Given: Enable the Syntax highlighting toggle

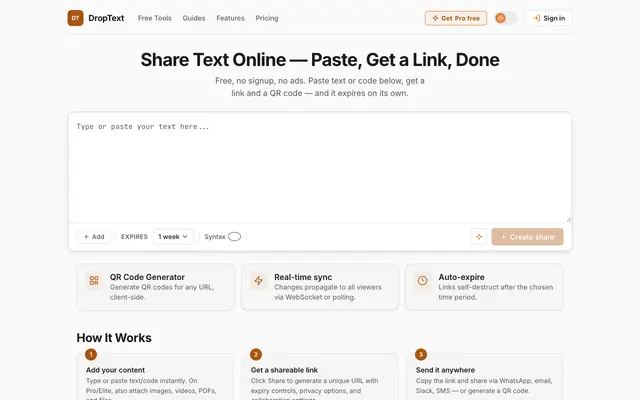Looking at the screenshot, I should (x=234, y=237).
